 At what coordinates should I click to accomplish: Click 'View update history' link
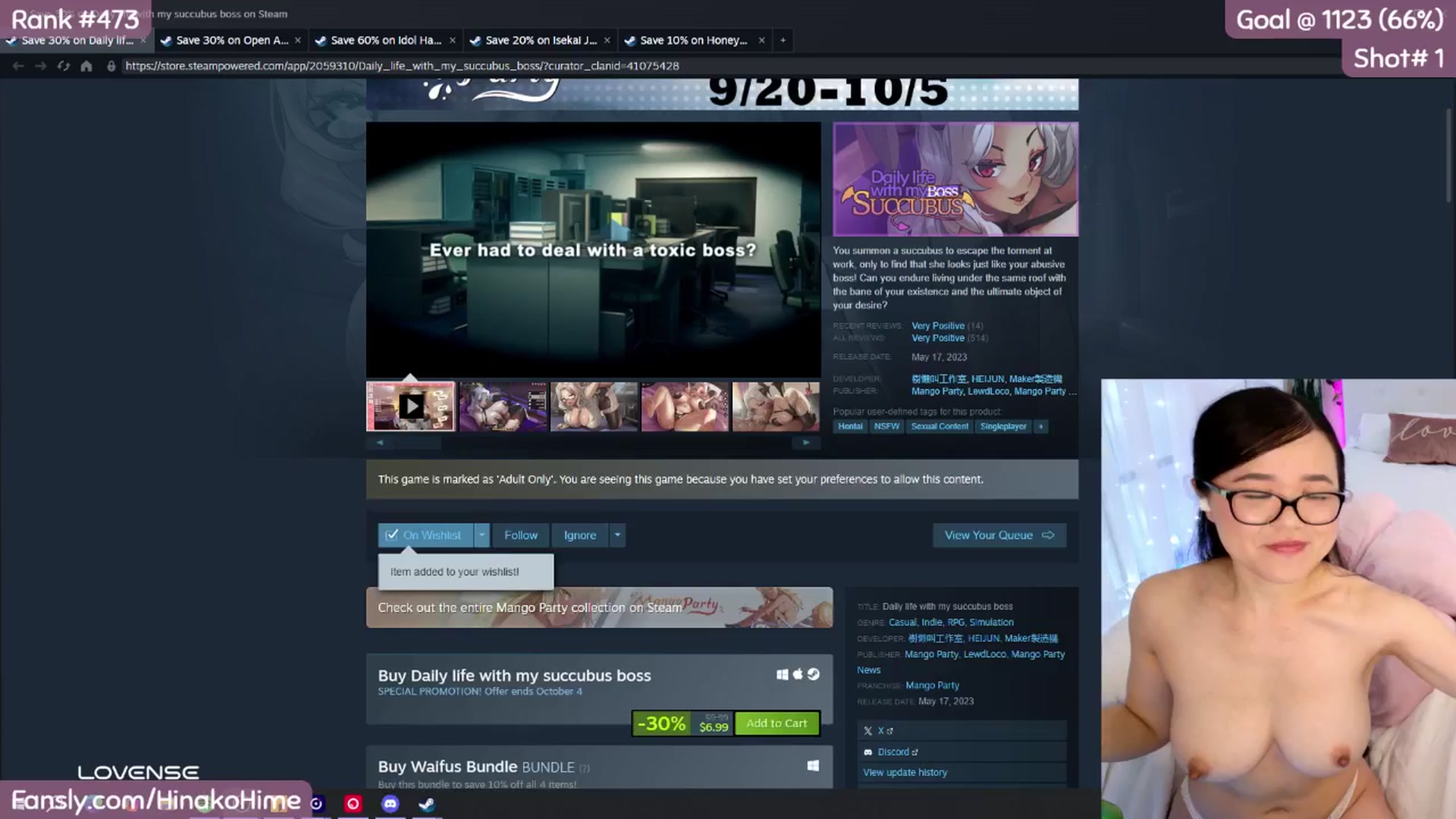pos(905,773)
